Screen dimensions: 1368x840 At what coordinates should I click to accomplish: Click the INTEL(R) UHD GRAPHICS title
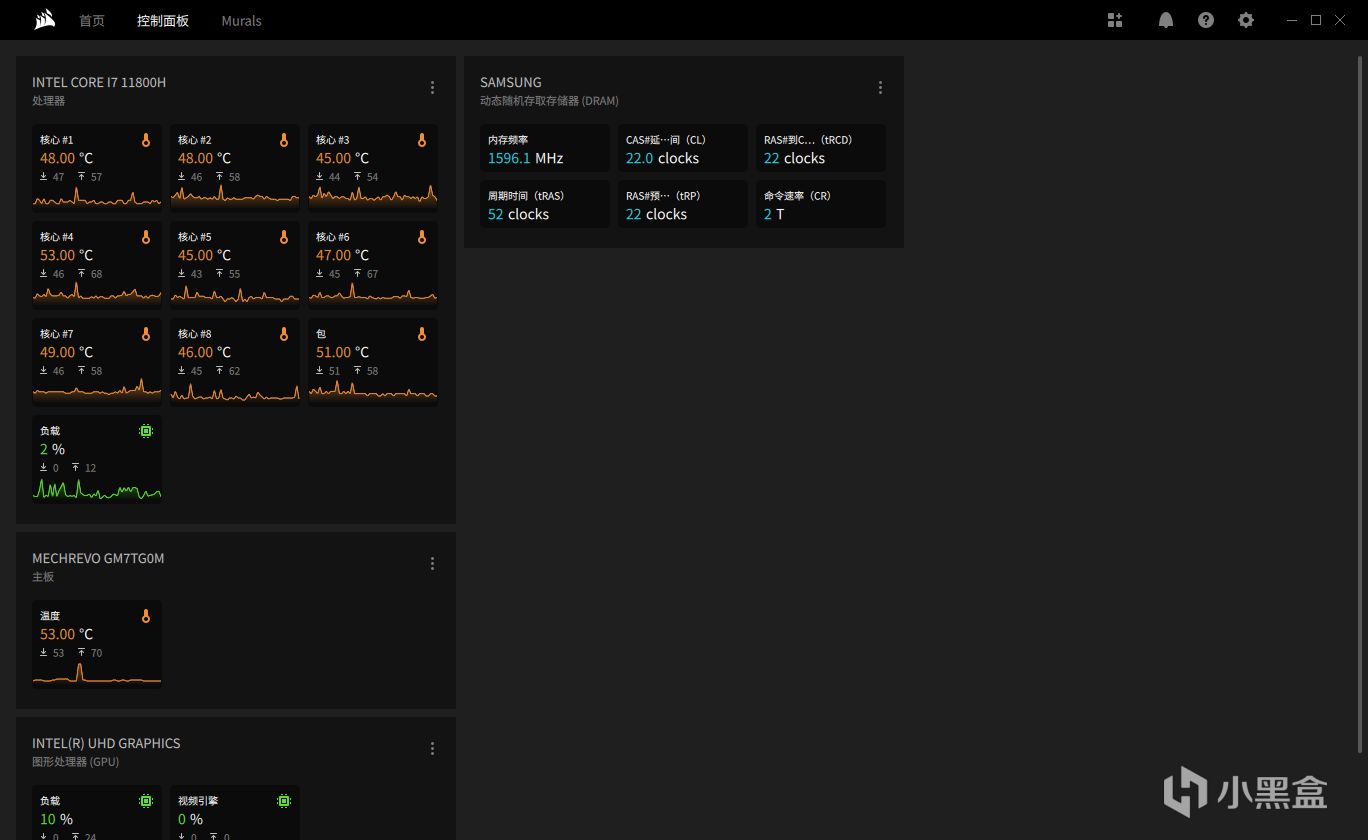pos(106,744)
